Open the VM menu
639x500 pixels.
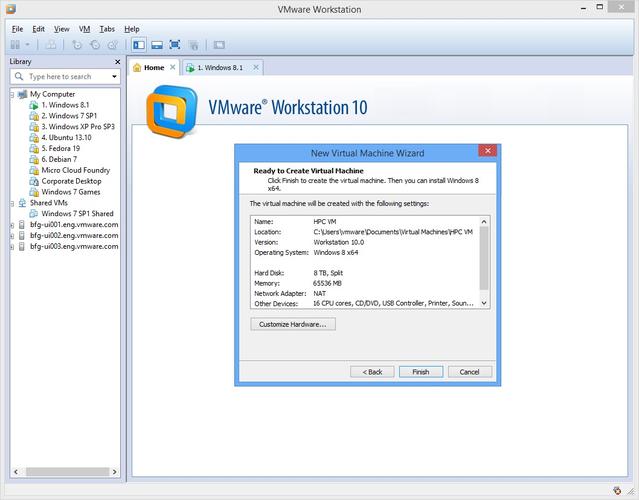click(x=84, y=29)
